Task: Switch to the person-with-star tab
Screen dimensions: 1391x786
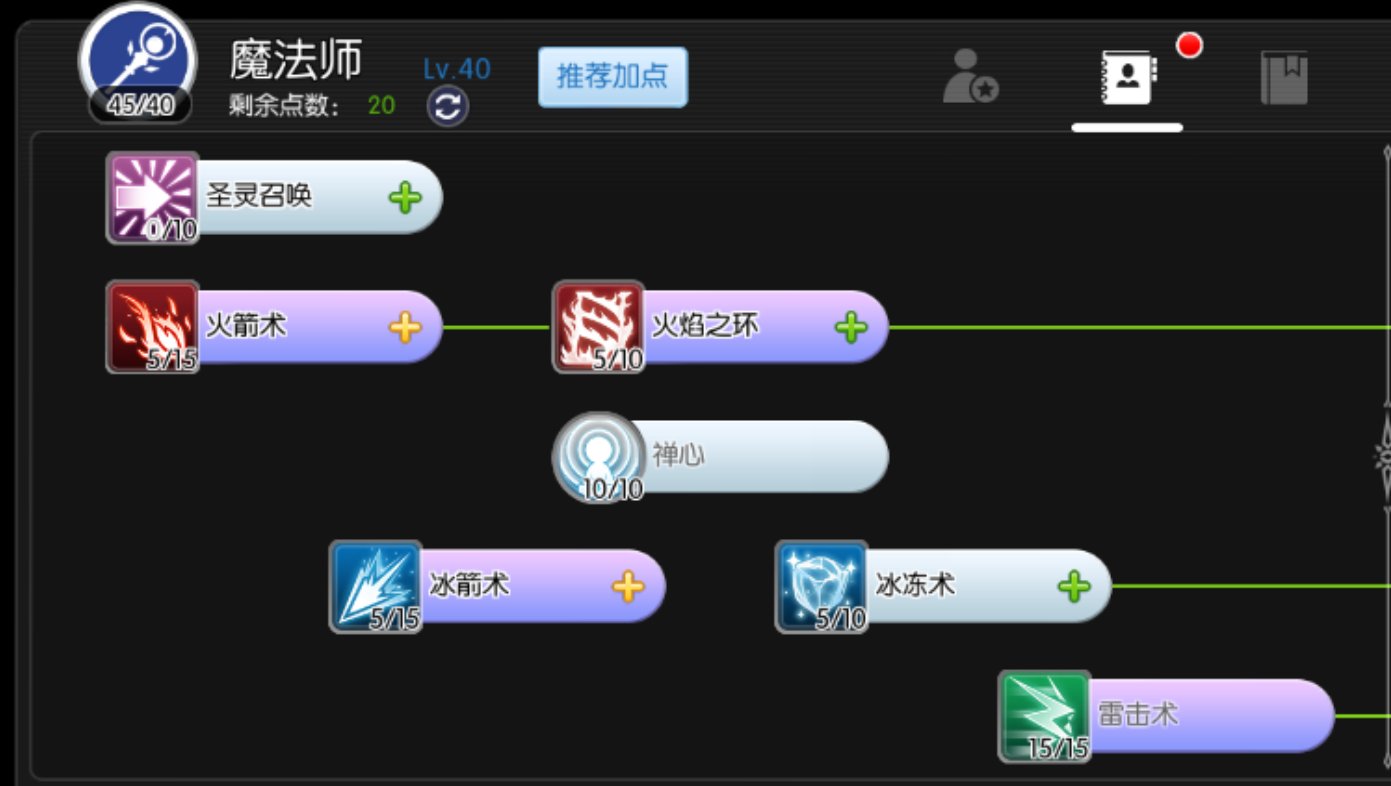Action: coord(971,76)
